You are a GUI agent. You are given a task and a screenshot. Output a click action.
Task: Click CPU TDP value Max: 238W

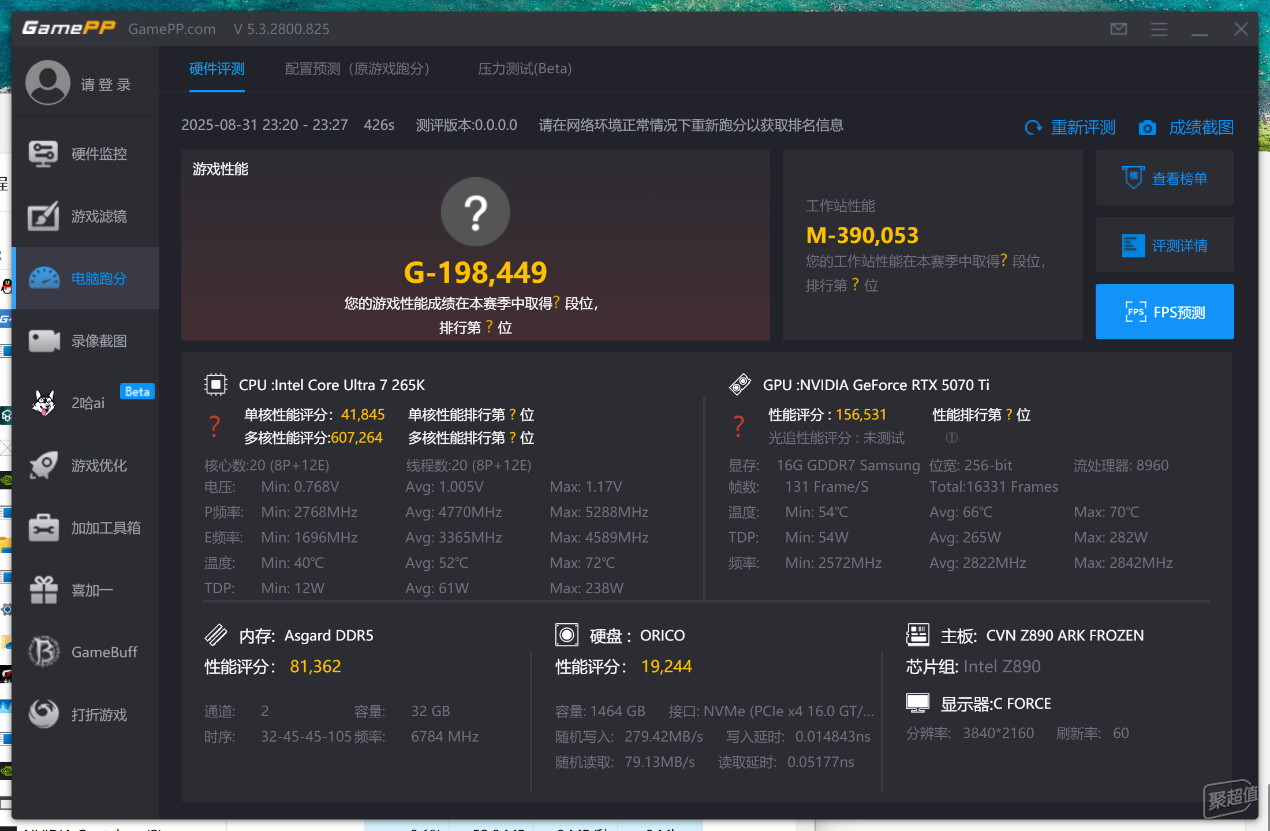[587, 588]
